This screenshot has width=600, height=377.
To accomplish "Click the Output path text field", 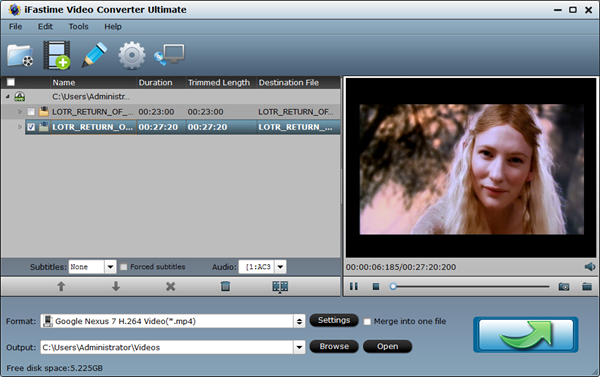I will click(167, 348).
